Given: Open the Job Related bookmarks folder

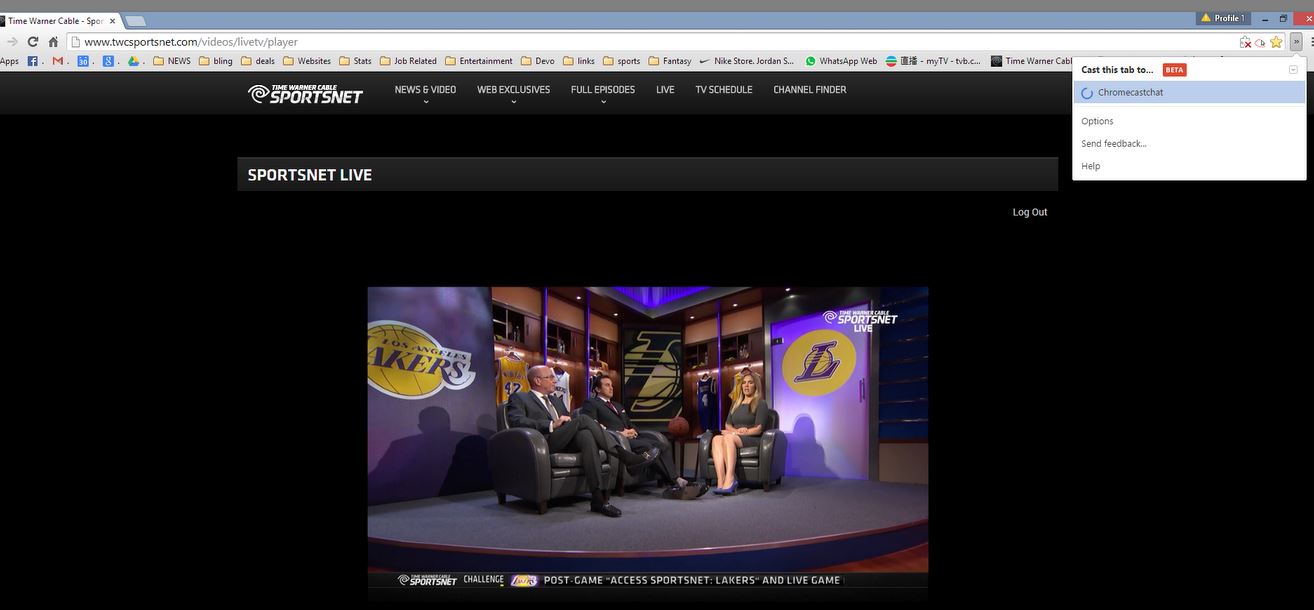Looking at the screenshot, I should coord(408,61).
